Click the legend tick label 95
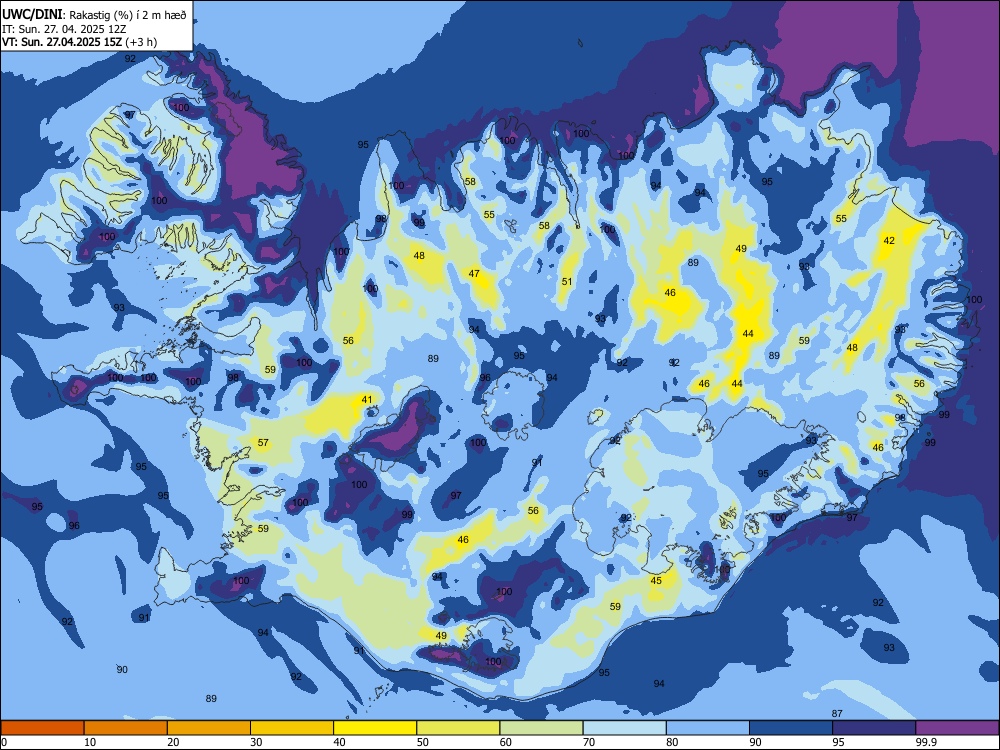The image size is (1000, 750). pyautogui.click(x=839, y=742)
